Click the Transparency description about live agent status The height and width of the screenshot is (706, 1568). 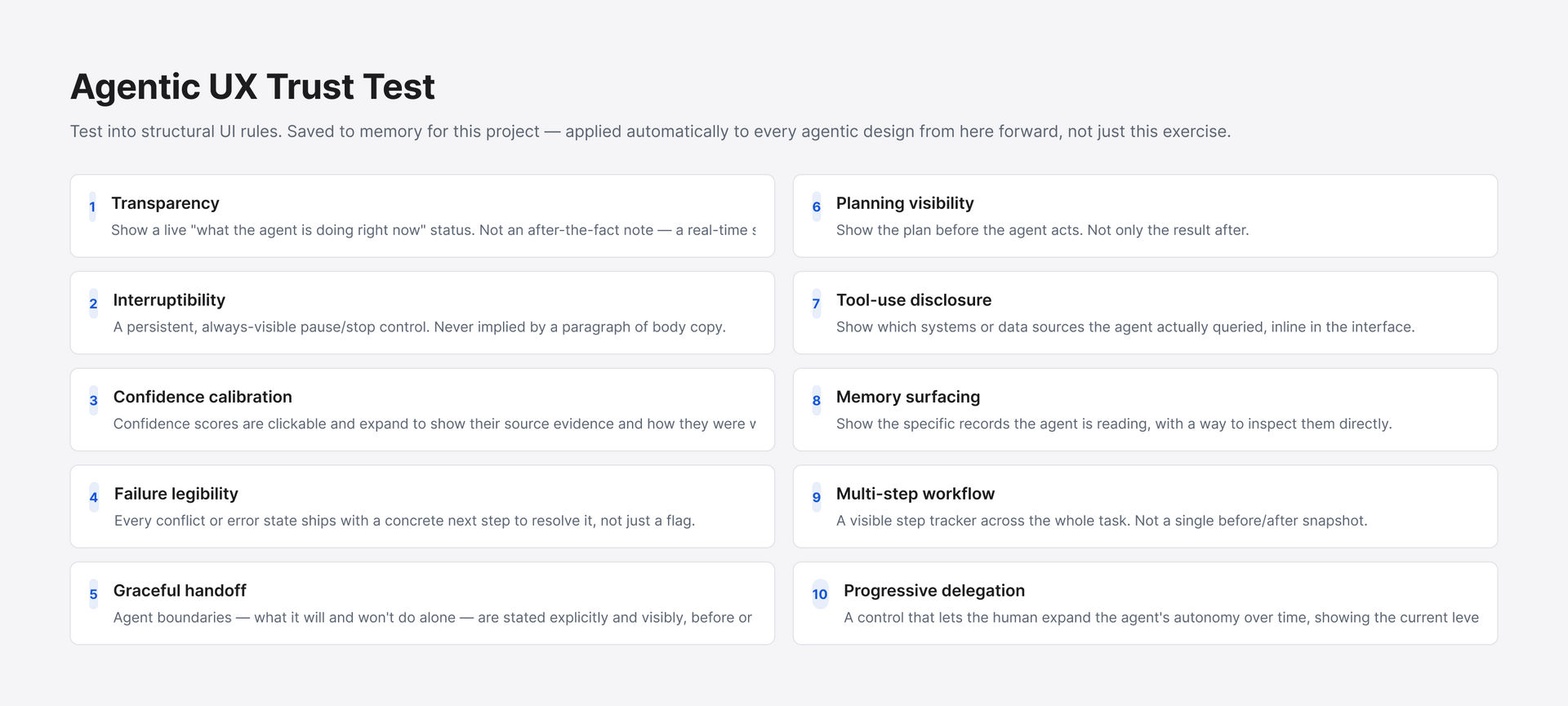(x=434, y=230)
